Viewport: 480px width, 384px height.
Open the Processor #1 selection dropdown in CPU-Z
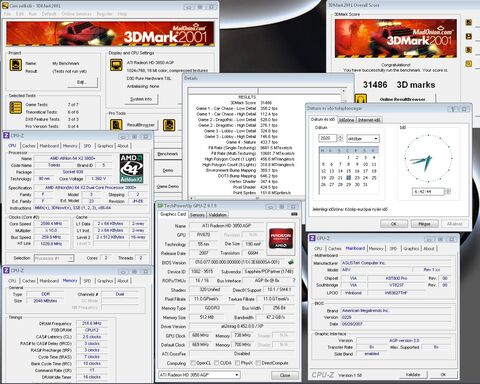pyautogui.click(x=53, y=258)
